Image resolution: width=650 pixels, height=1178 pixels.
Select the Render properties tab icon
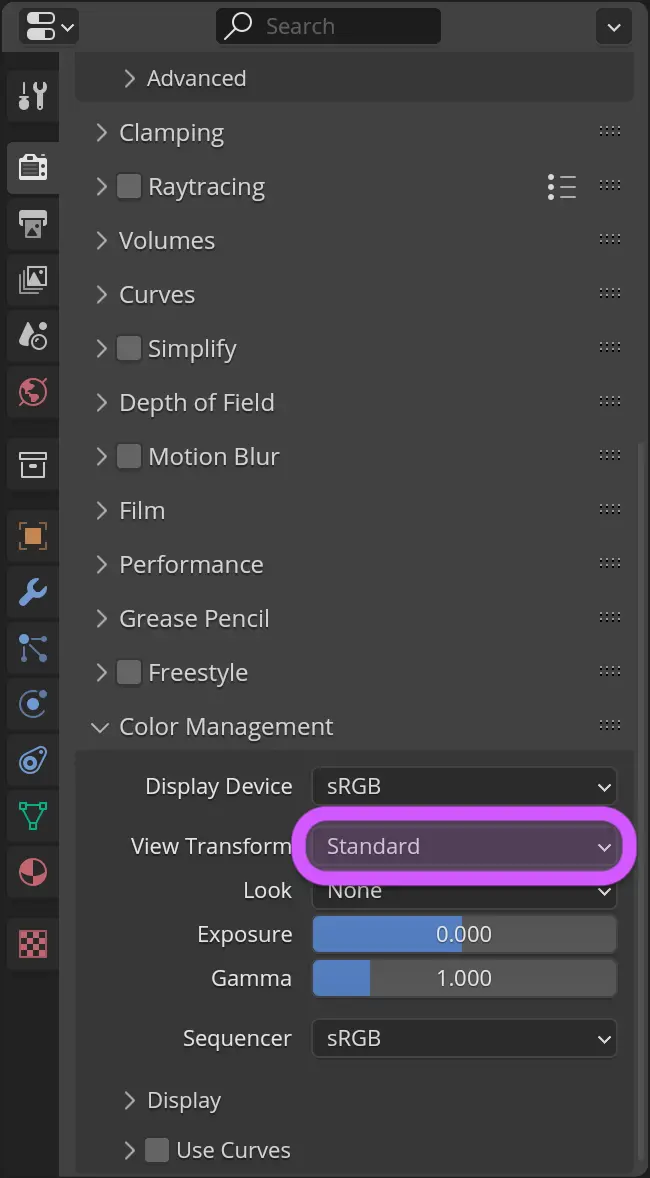32,167
